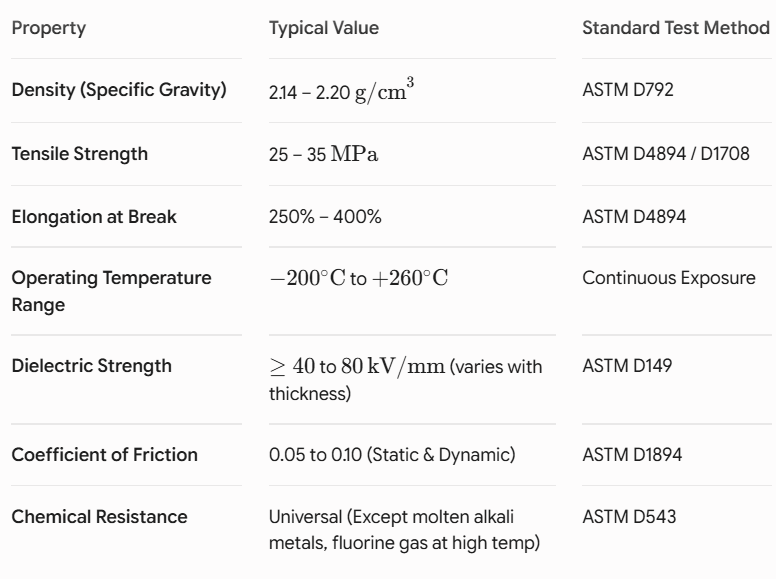Click the ASTM D543 cell
The height and width of the screenshot is (579, 776).
629,517
